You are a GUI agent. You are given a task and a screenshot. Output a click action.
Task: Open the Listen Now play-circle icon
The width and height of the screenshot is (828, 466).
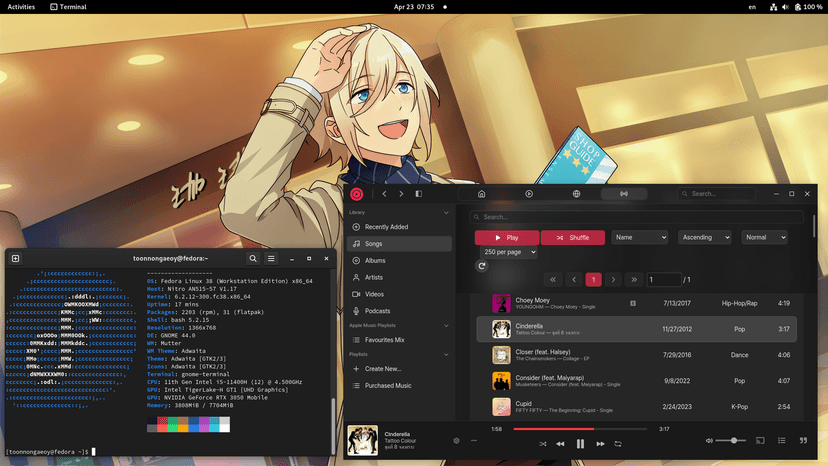529,194
